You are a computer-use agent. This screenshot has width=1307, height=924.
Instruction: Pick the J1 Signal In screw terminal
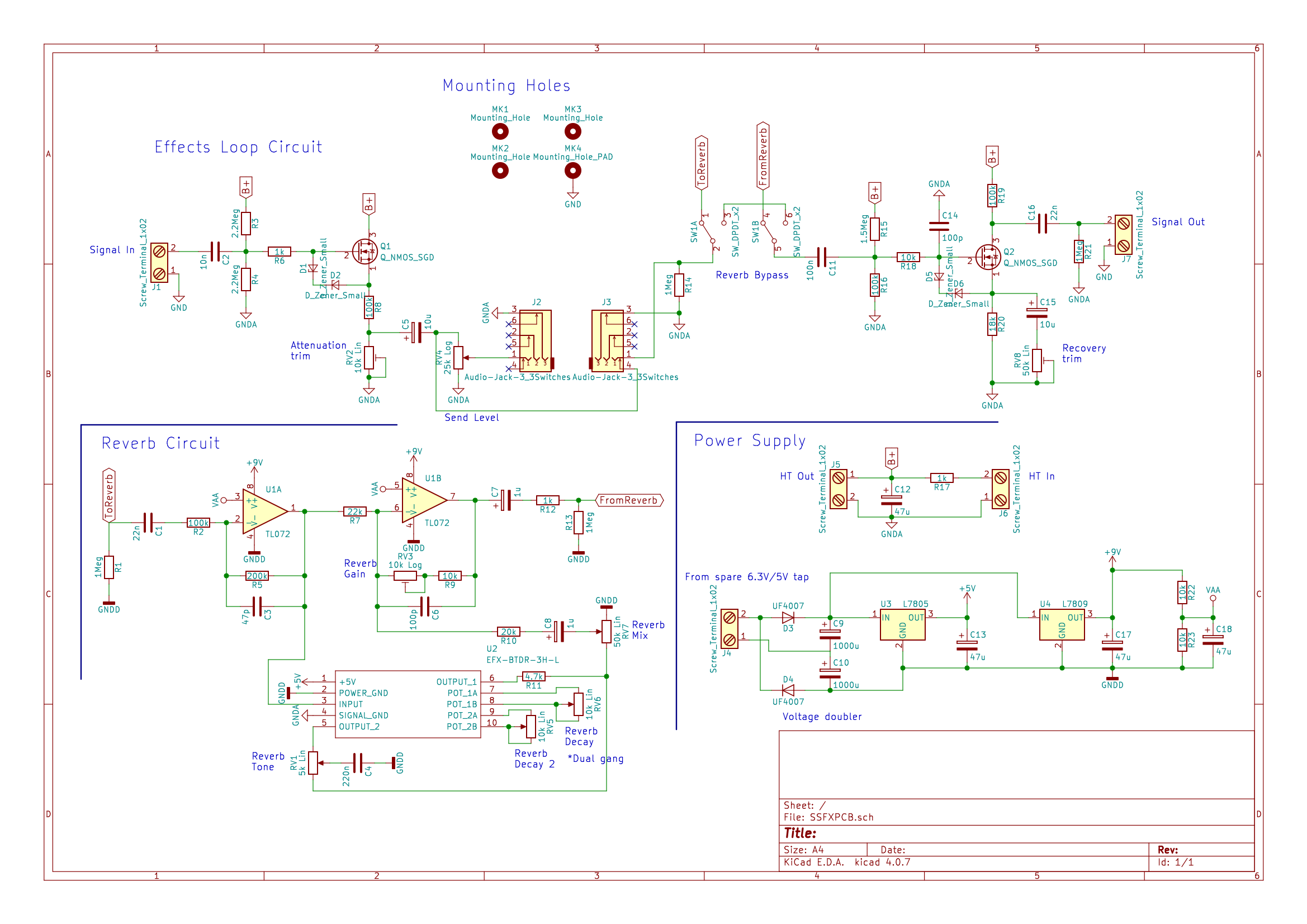(x=159, y=263)
